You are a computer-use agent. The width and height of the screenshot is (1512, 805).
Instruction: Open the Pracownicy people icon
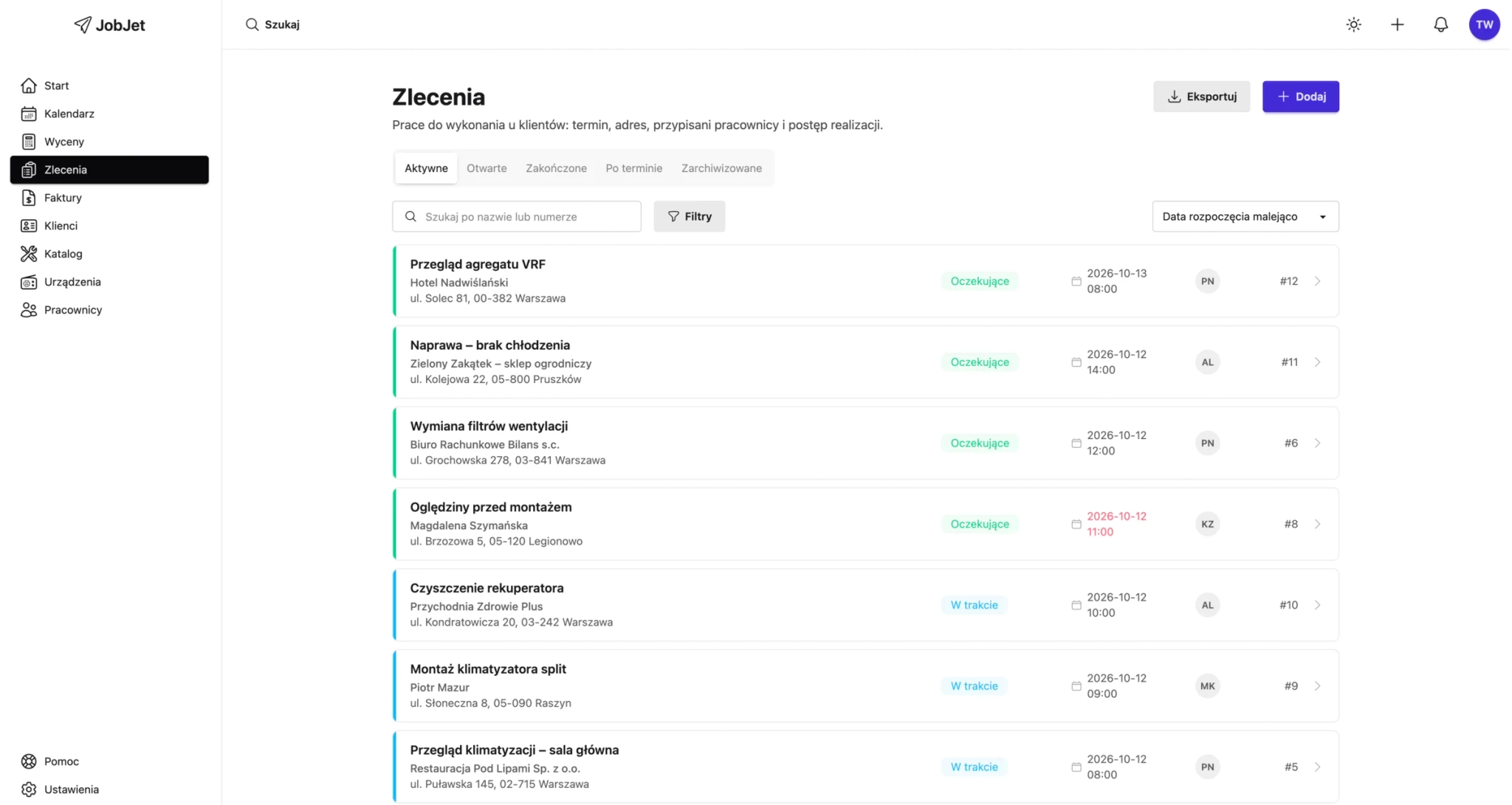pos(29,310)
